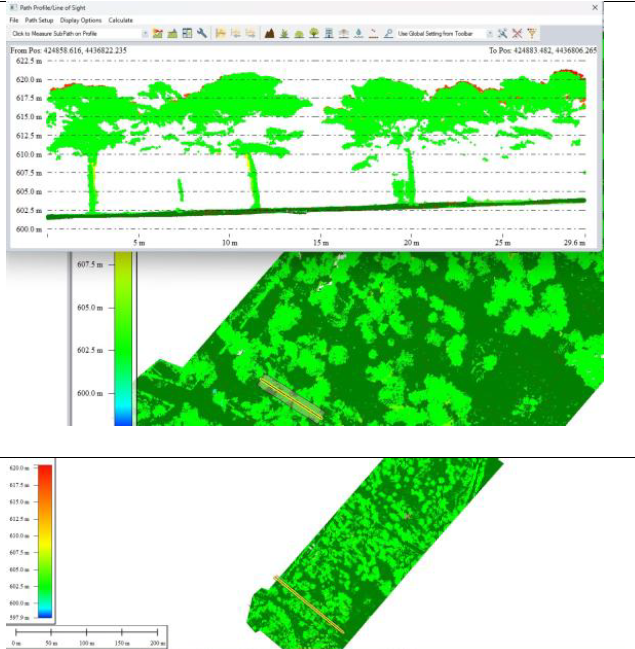
Task: Close the Path Profile/Line of Sight window
Action: coord(595,7)
